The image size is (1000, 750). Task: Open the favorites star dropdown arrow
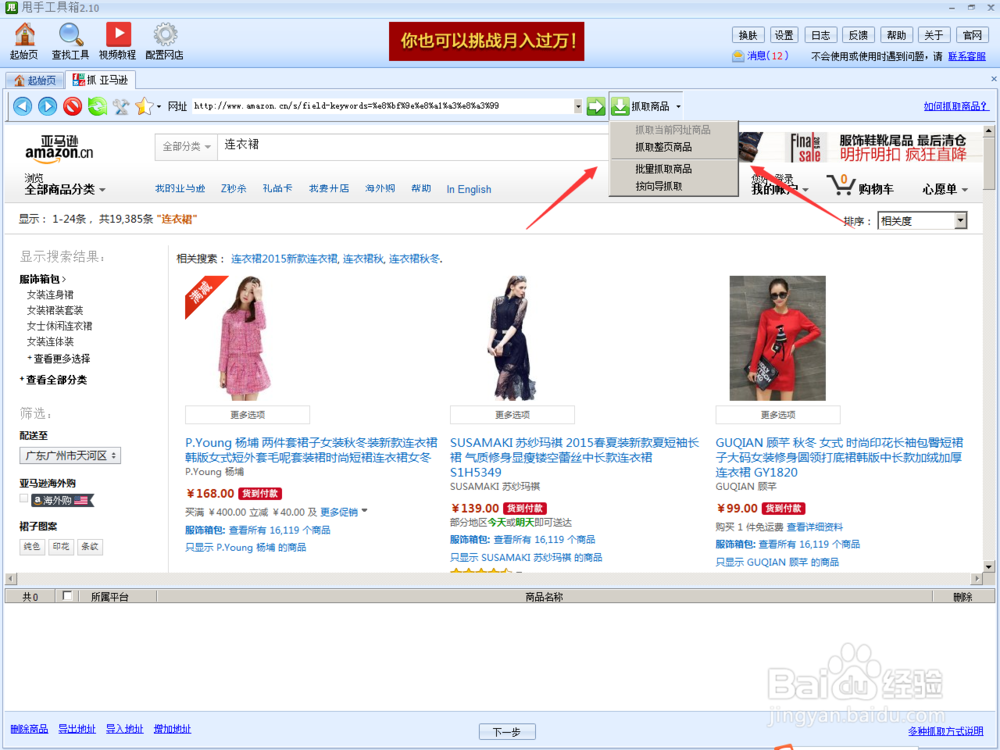159,107
